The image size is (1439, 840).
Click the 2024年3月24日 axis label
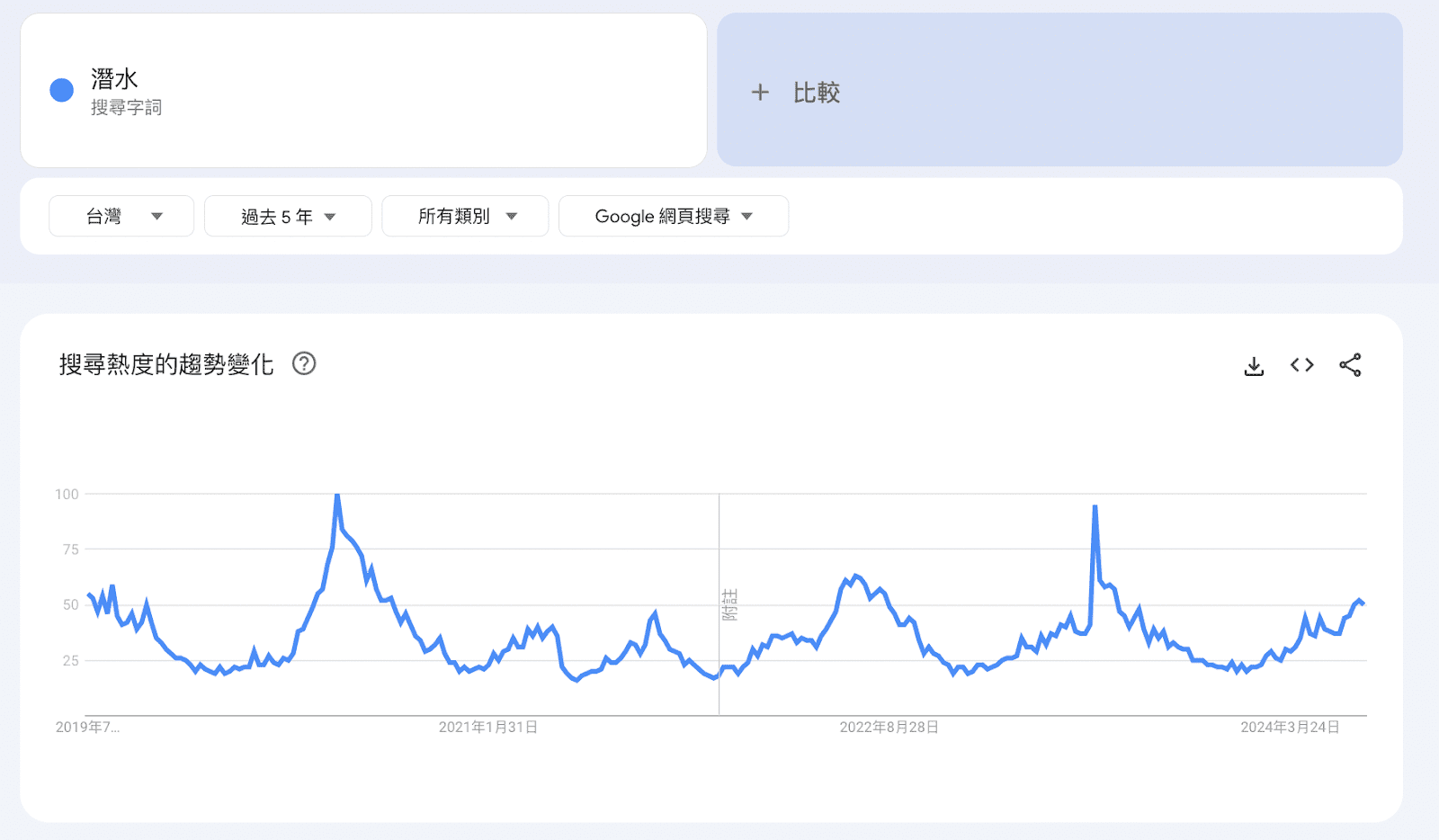point(1291,727)
